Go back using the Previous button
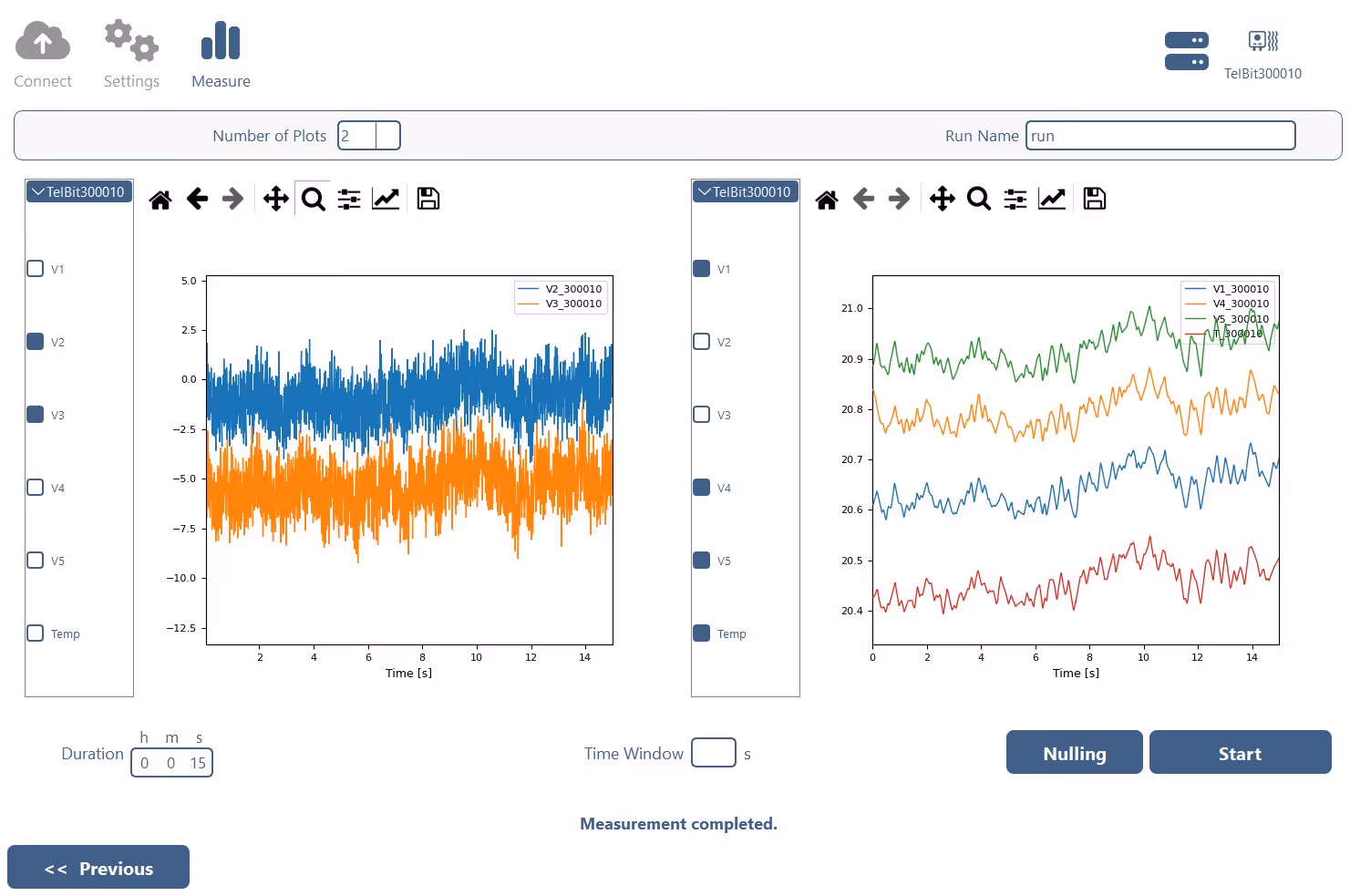The image size is (1350, 896). point(98,867)
